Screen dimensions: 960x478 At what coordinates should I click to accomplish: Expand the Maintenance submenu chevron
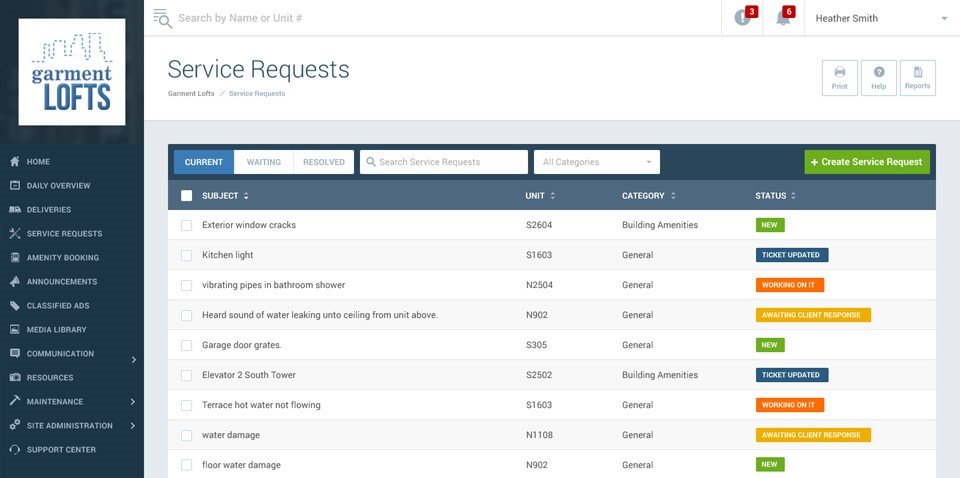tap(133, 401)
